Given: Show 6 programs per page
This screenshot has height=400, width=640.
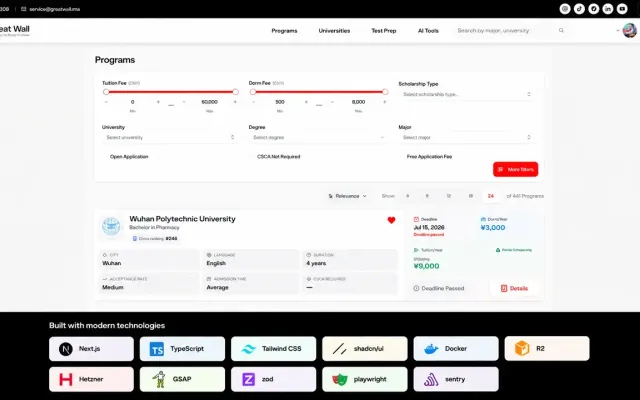Looking at the screenshot, I should click(407, 196).
